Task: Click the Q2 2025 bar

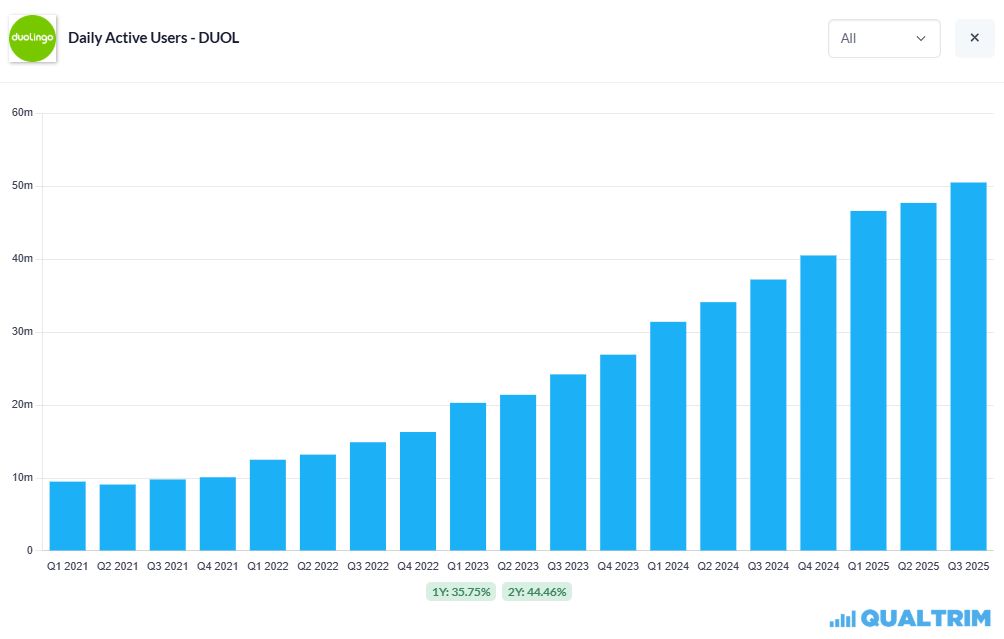Action: (x=918, y=376)
